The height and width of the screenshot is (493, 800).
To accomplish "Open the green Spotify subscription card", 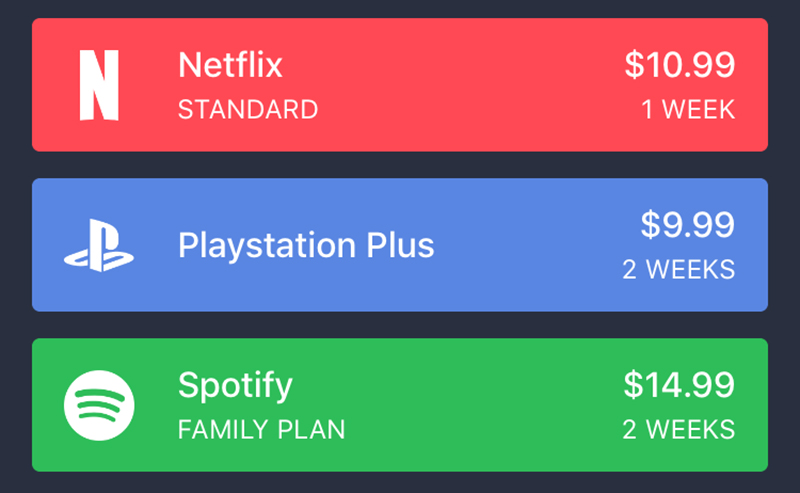I will pos(400,405).
